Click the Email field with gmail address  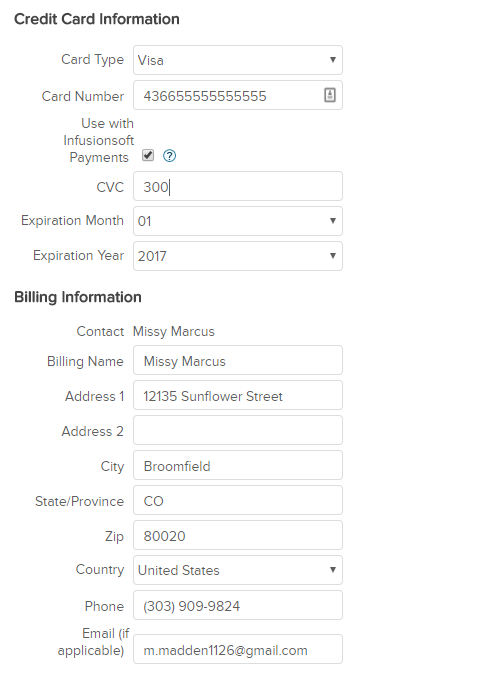pos(238,649)
